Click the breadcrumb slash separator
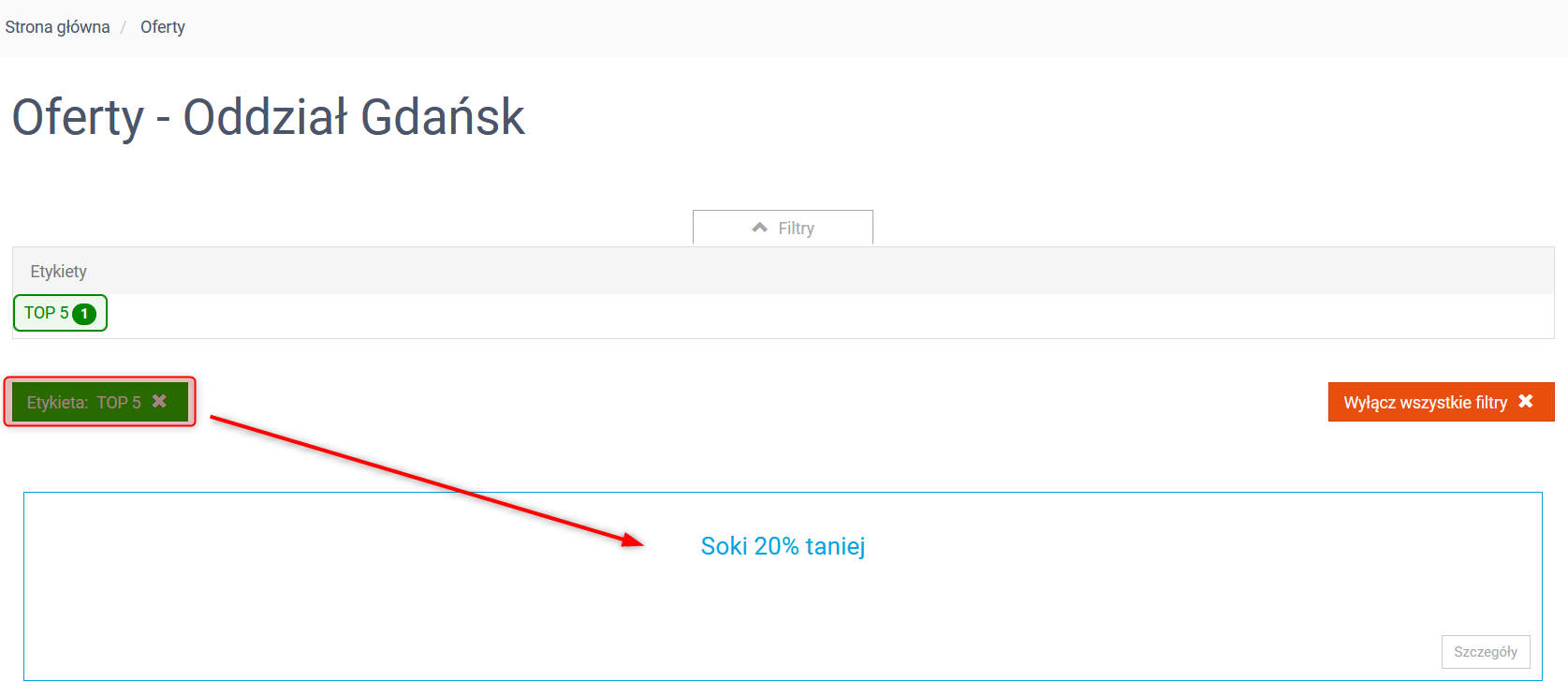 click(x=123, y=27)
